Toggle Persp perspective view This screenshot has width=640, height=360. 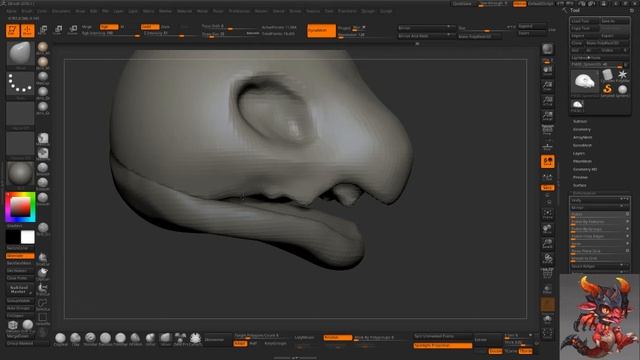click(547, 131)
